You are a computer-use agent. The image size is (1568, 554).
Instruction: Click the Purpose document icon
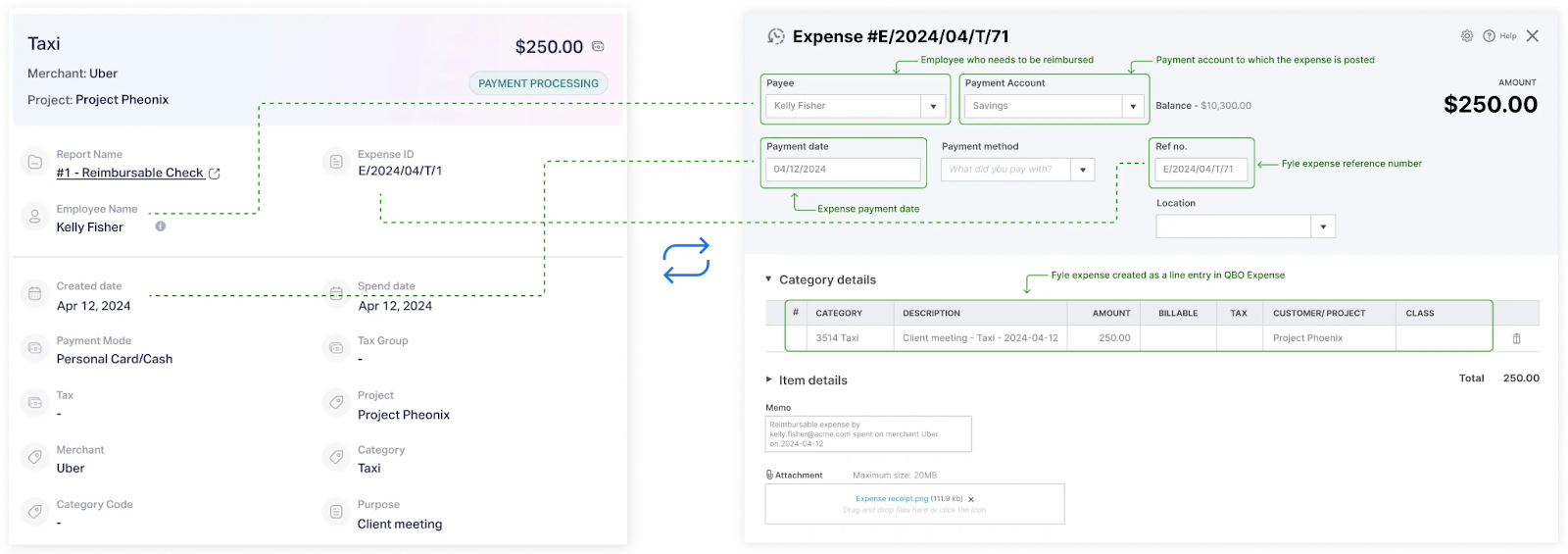click(336, 512)
